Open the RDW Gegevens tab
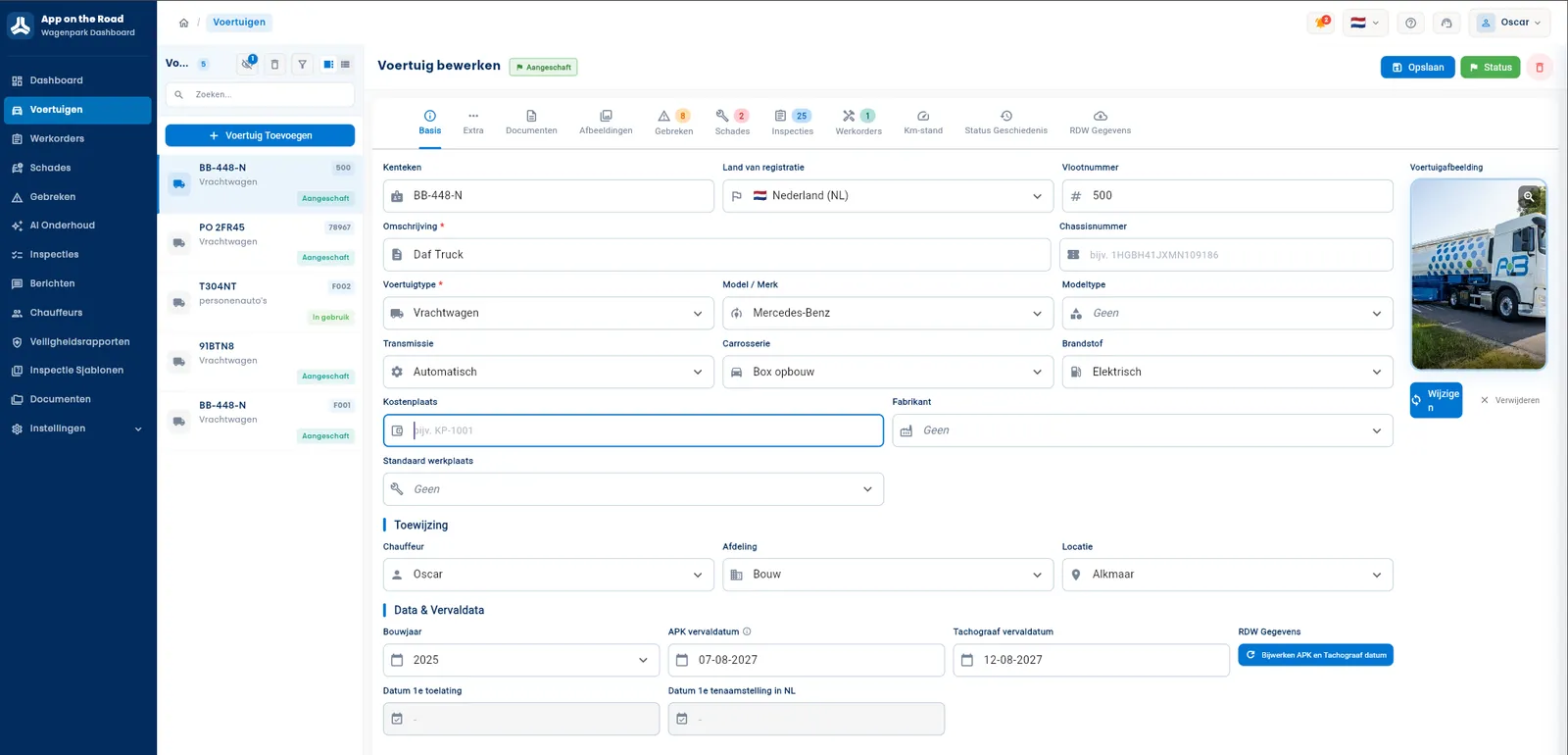 click(1100, 123)
